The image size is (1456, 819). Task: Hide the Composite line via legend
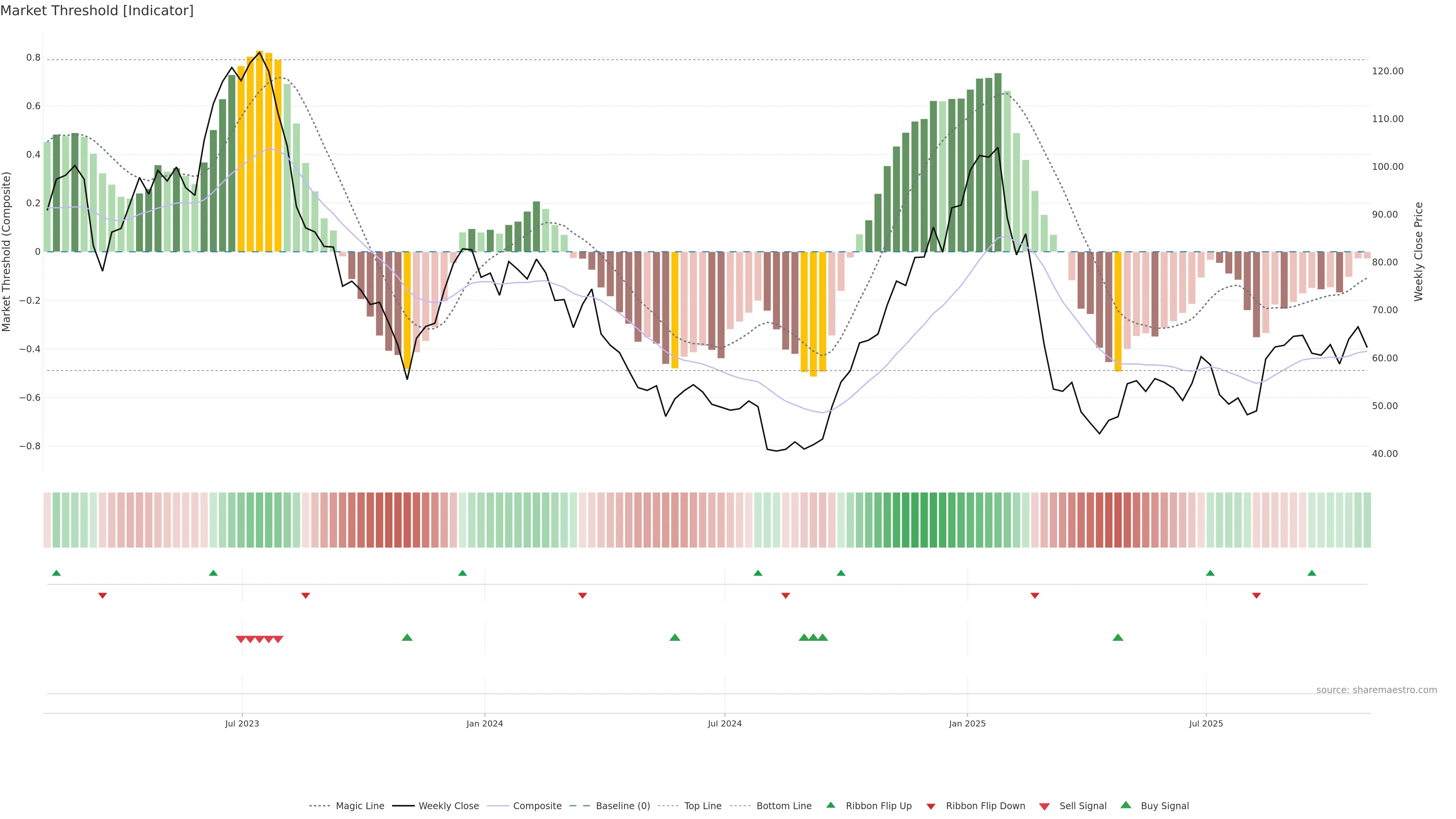tap(537, 806)
